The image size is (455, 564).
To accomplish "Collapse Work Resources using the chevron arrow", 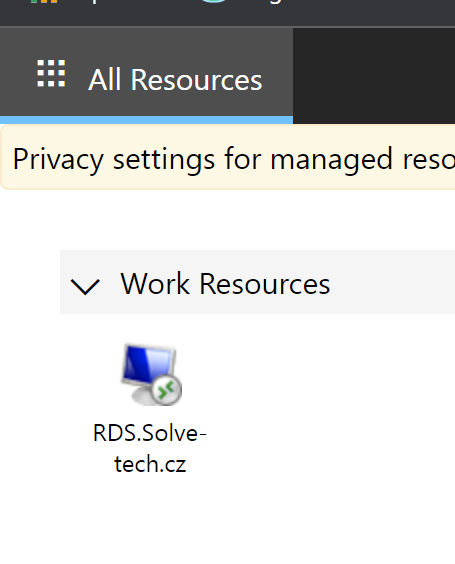I will pos(85,287).
